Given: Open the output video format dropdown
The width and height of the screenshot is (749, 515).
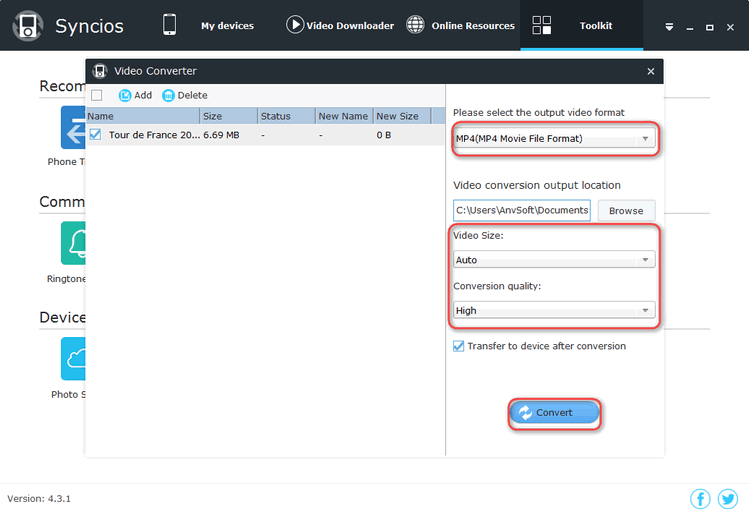Looking at the screenshot, I should [554, 139].
